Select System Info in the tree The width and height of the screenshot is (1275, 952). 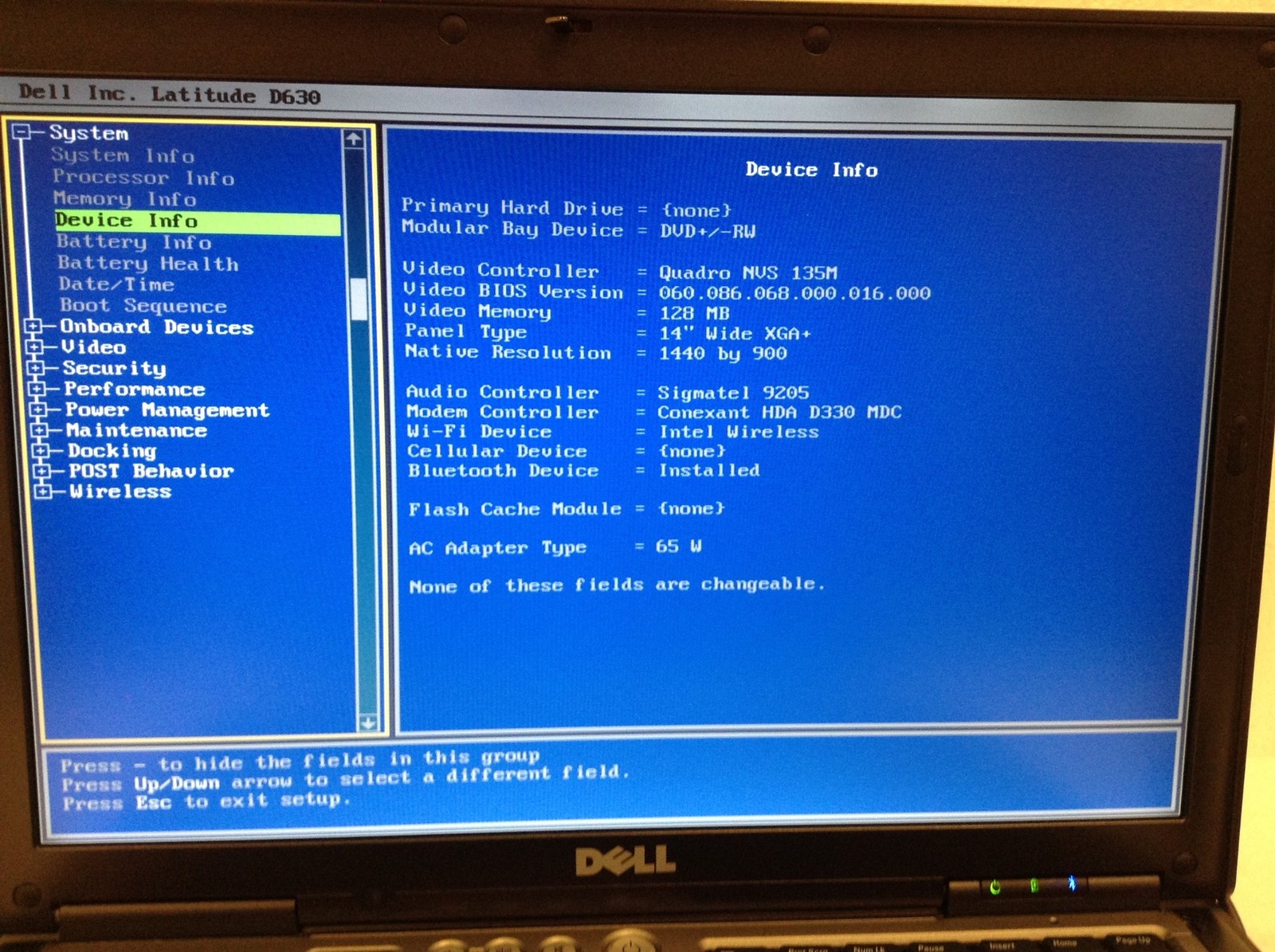pos(123,155)
